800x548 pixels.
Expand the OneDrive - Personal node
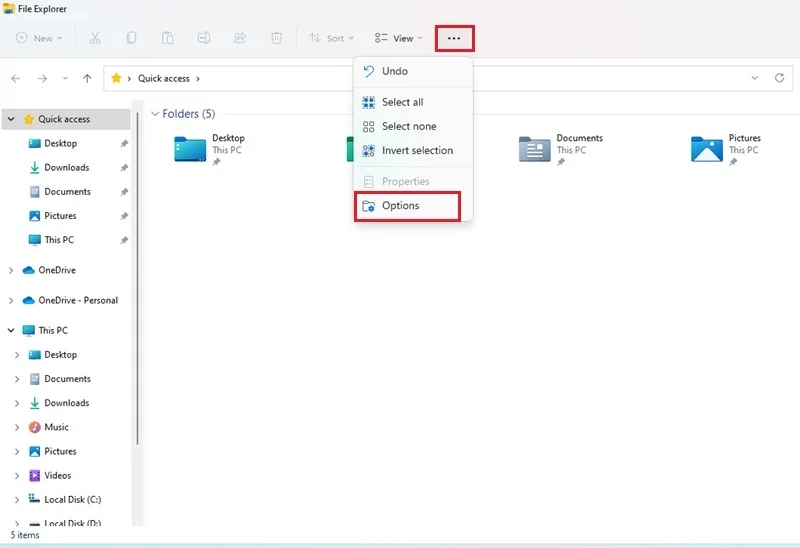[11, 300]
